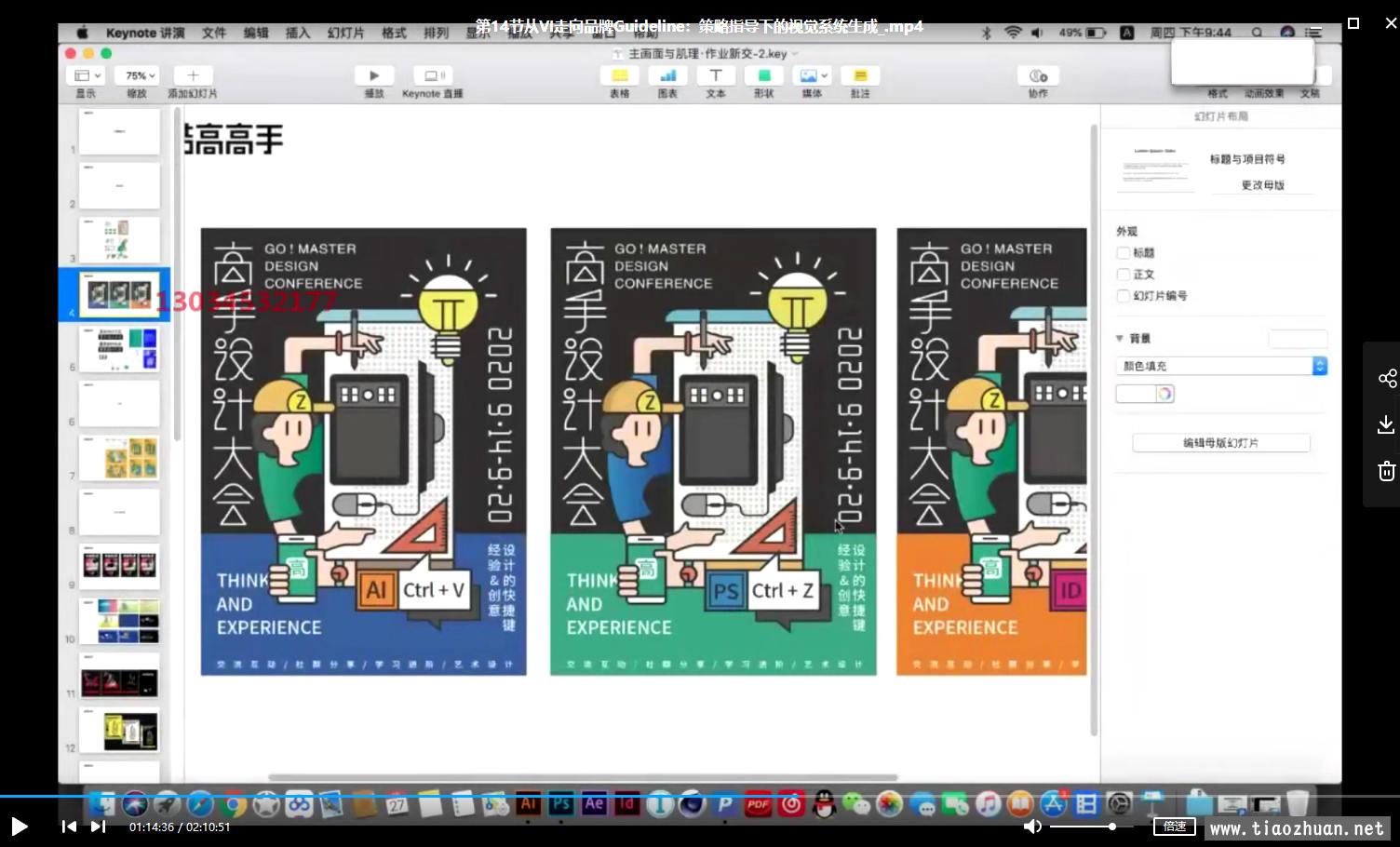Switch to the 动画效果 inspector tab
Screen dimensions: 1400x847
click(1264, 93)
